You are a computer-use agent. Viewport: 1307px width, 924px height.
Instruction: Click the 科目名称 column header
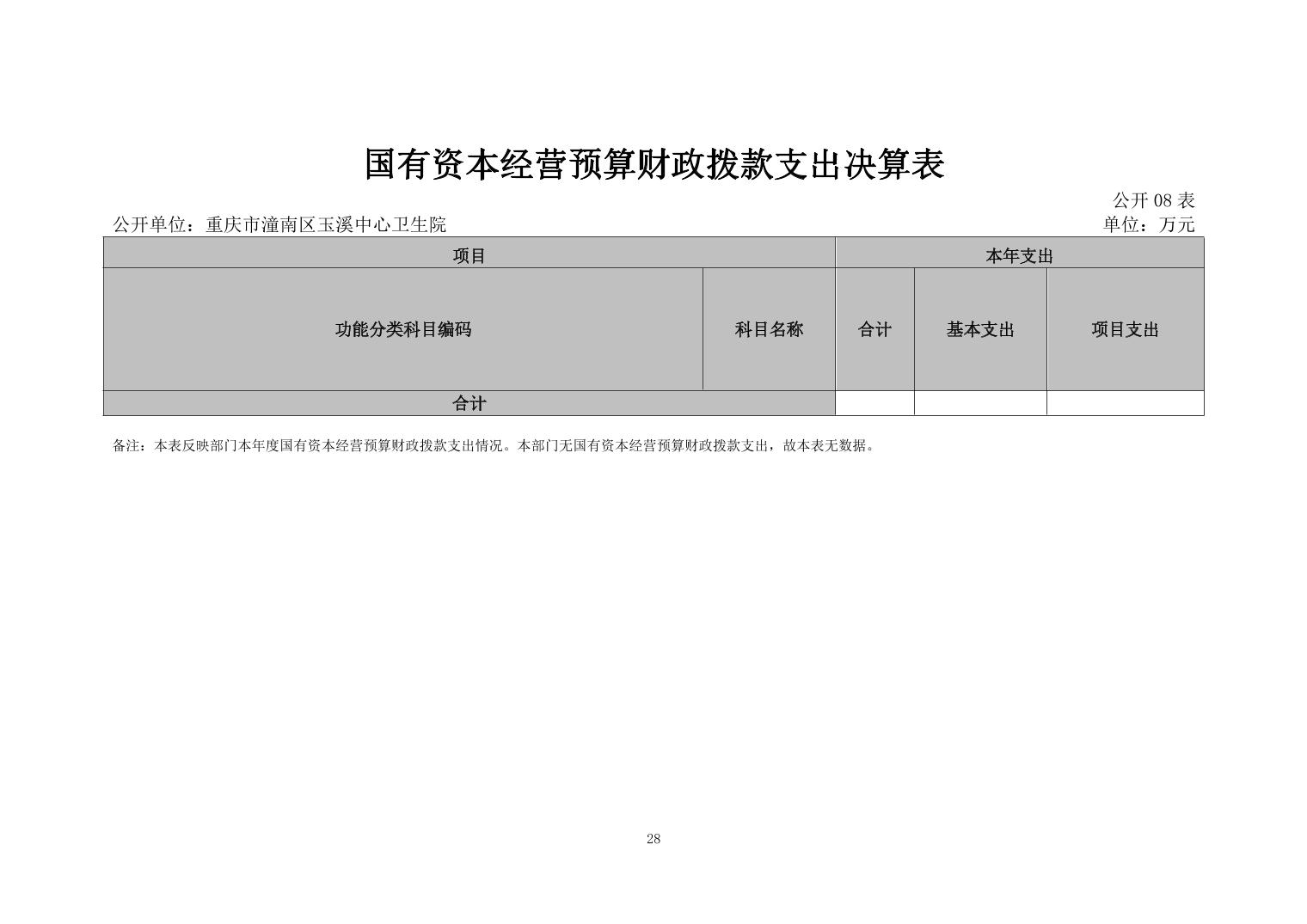769,329
